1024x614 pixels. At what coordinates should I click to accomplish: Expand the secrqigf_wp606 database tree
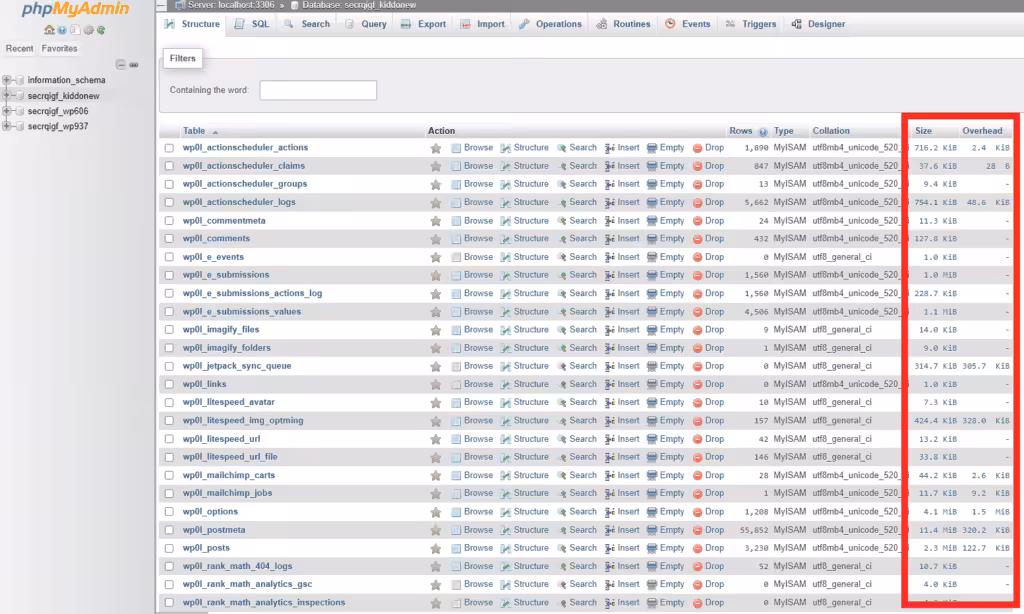7,111
